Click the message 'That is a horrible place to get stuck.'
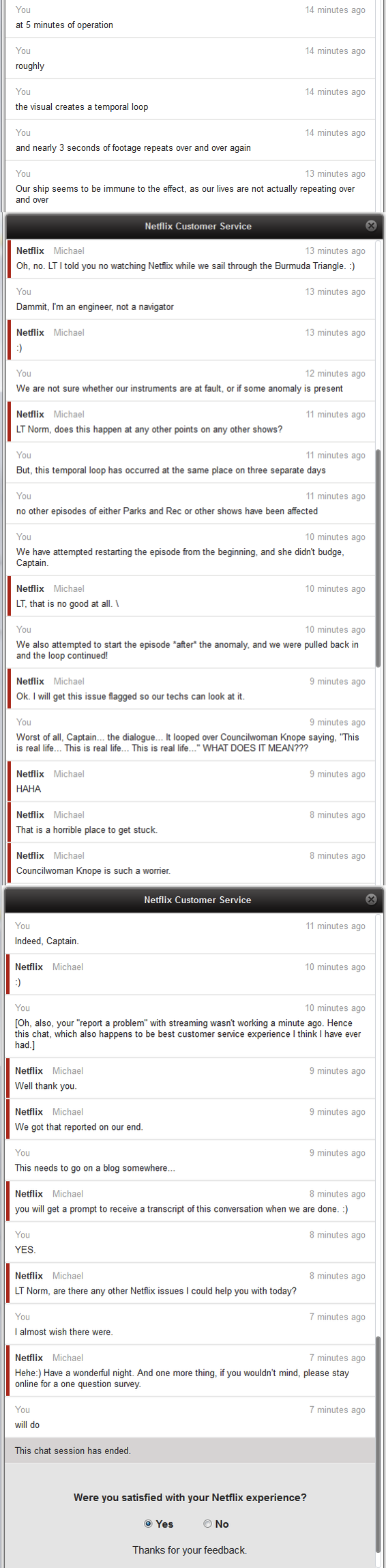This screenshot has height=1568, width=386. click(87, 829)
